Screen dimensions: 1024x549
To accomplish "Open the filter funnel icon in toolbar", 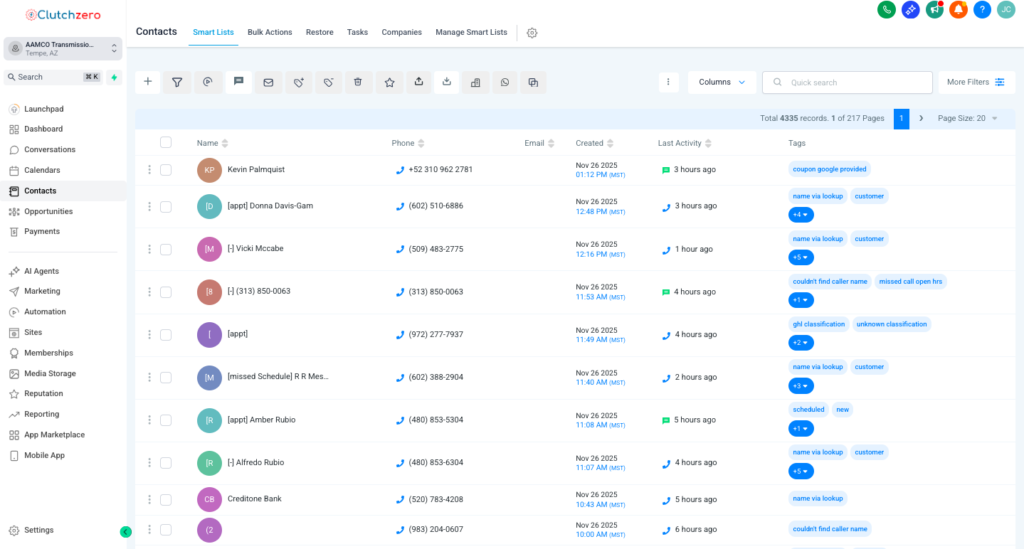I will (x=177, y=82).
